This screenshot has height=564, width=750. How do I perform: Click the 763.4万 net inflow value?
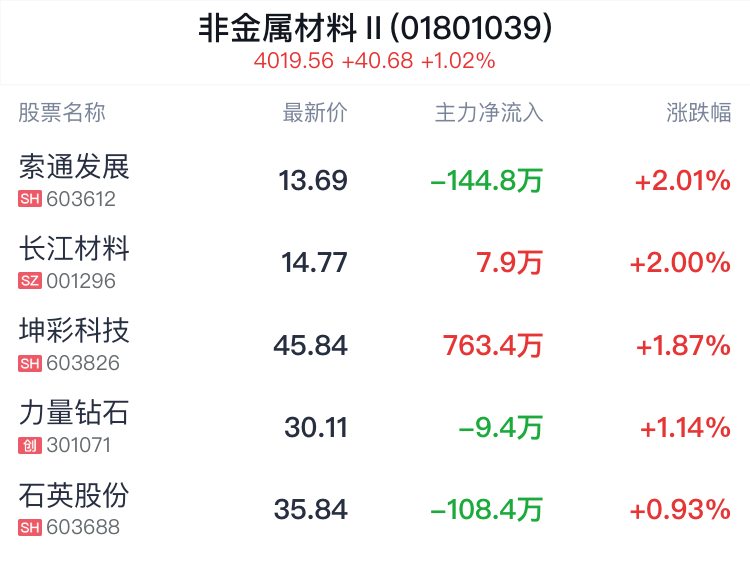492,346
